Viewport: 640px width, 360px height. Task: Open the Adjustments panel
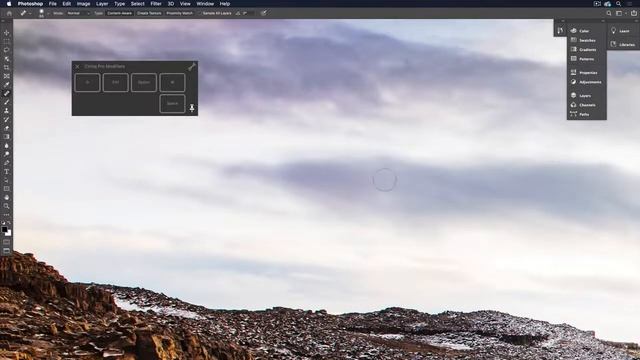click(x=586, y=82)
